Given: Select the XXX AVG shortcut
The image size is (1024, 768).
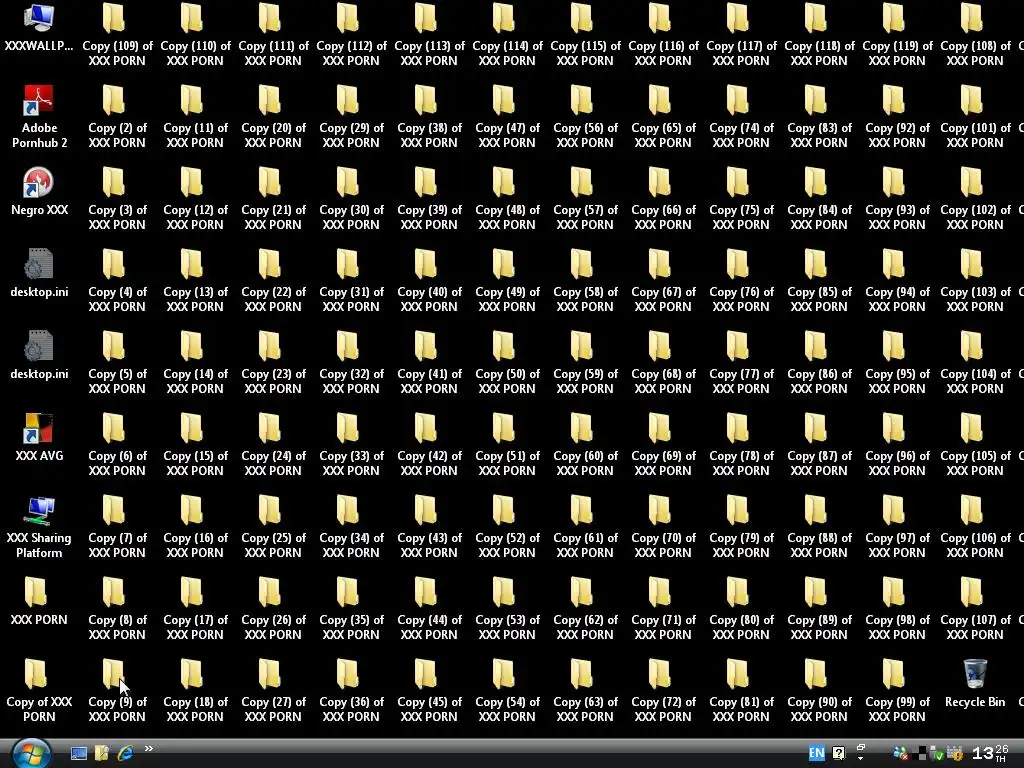Looking at the screenshot, I should (x=39, y=438).
